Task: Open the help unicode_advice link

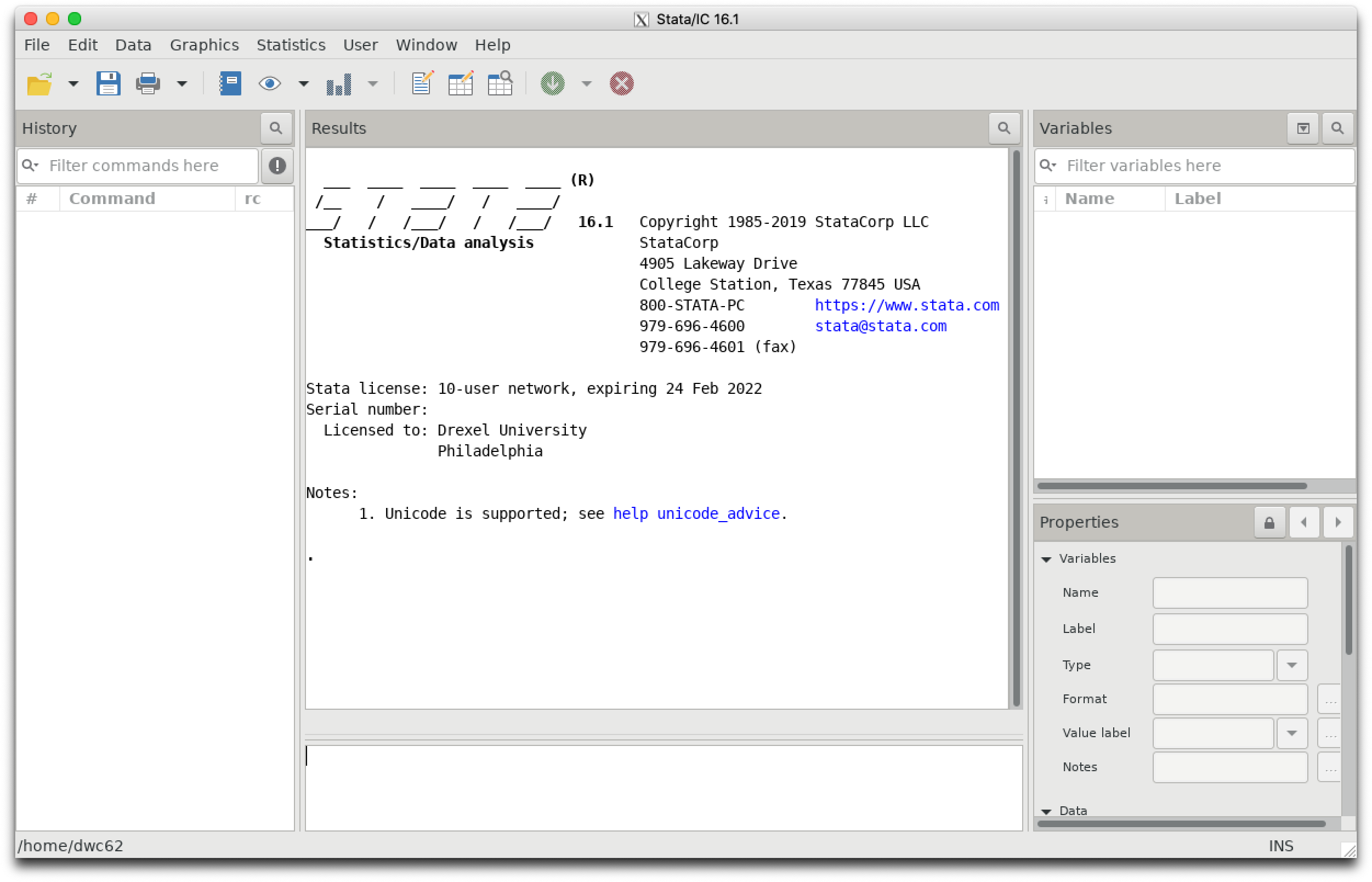Action: point(696,513)
